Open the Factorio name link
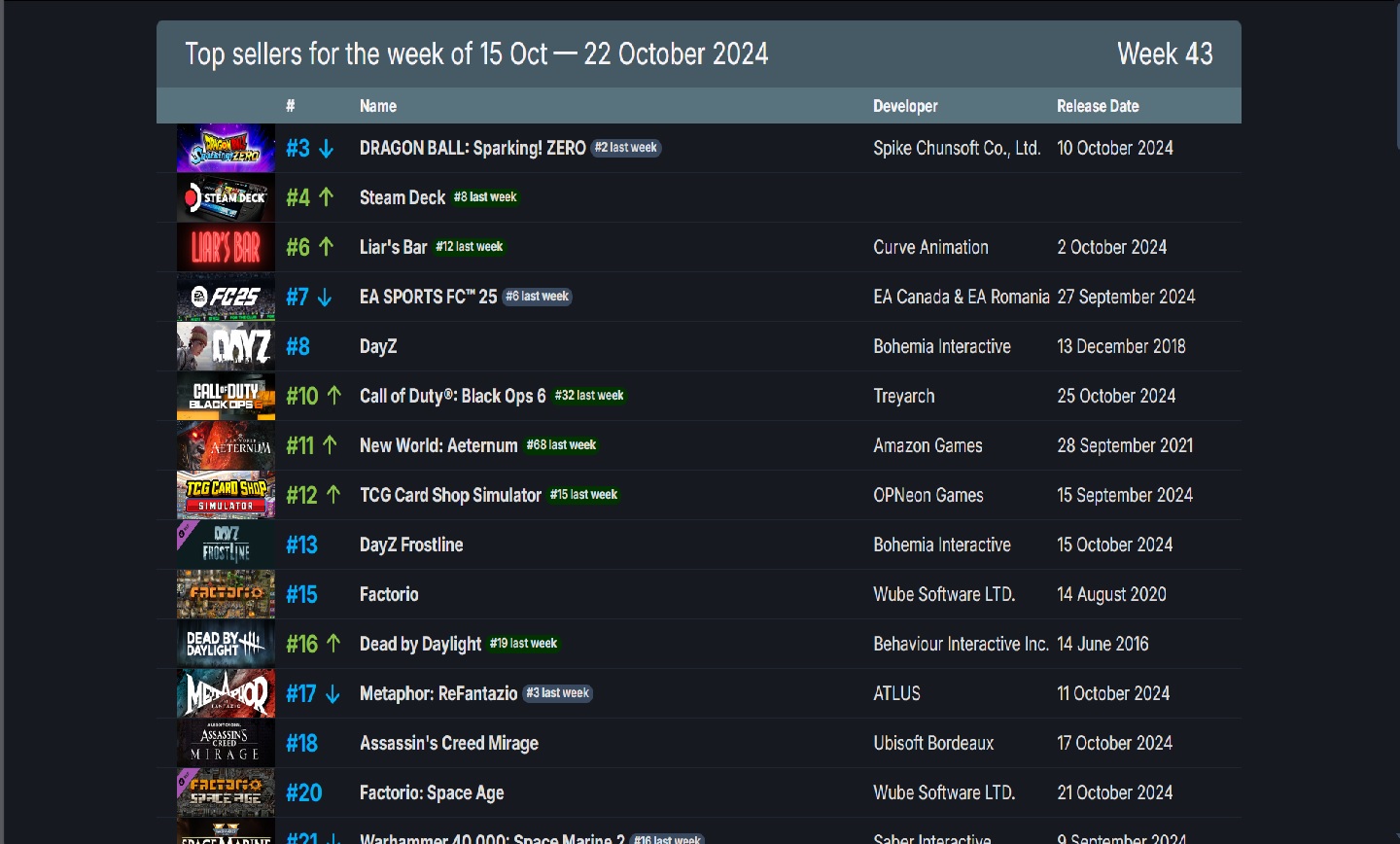 coord(389,594)
